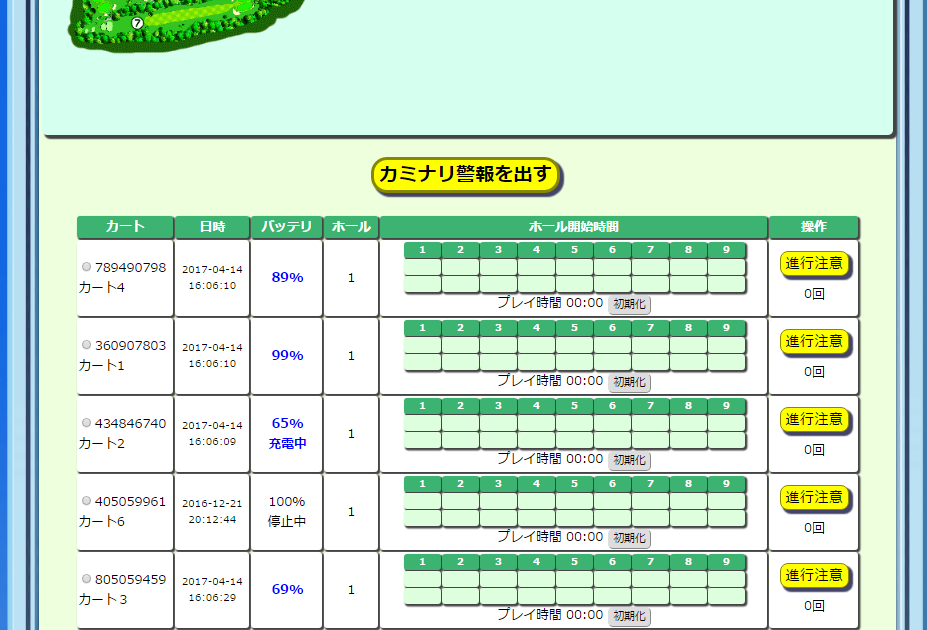This screenshot has width=927, height=630.
Task: Click the カミナリ警報を出す button
Action: tap(466, 175)
